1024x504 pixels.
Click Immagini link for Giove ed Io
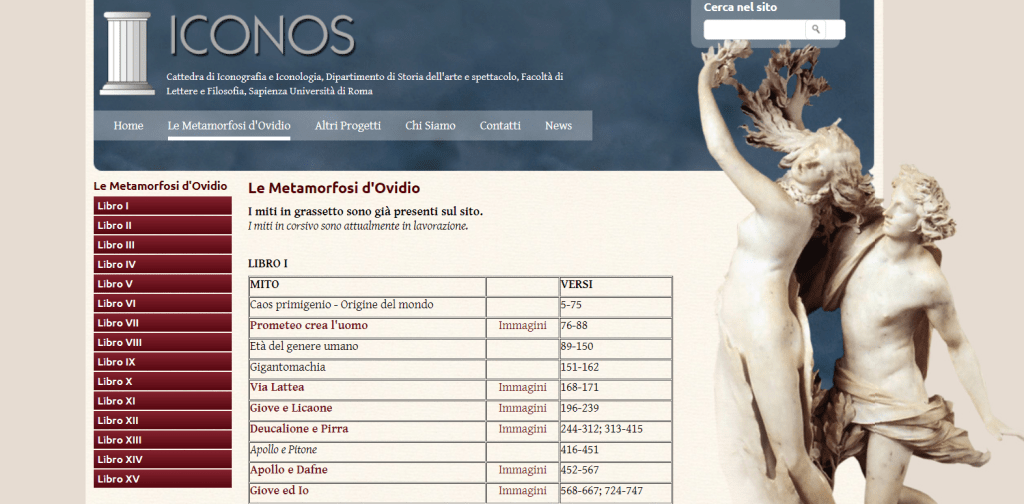[522, 491]
